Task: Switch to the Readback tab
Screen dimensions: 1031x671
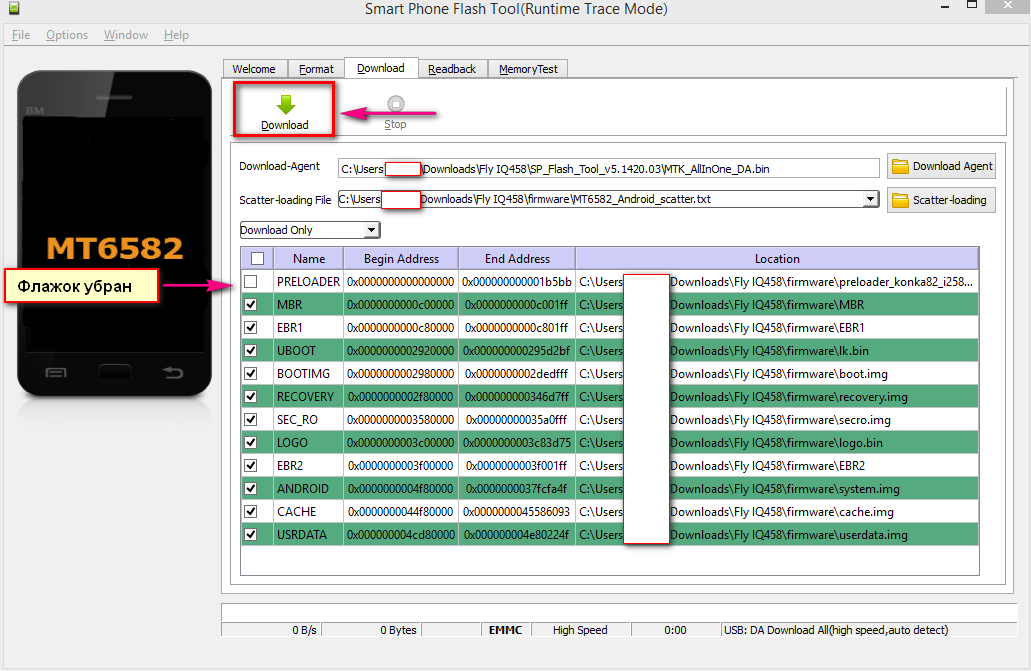Action: pyautogui.click(x=452, y=69)
